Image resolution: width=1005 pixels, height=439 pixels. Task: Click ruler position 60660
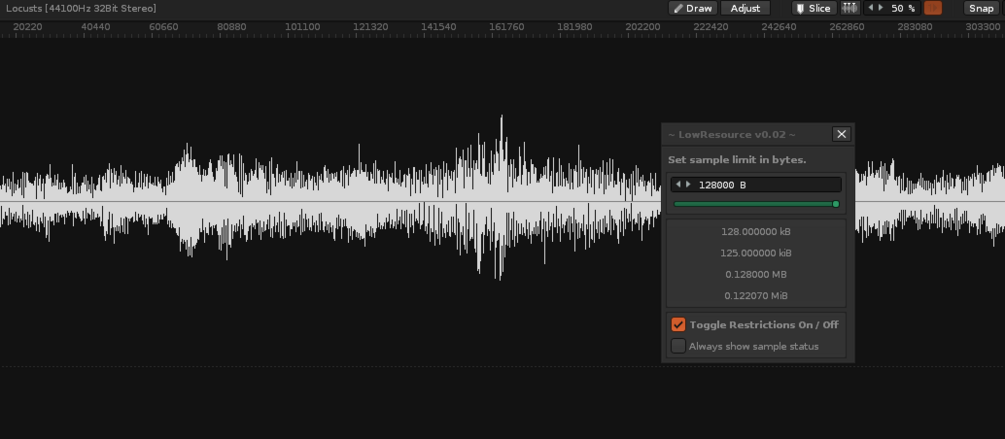coord(163,27)
